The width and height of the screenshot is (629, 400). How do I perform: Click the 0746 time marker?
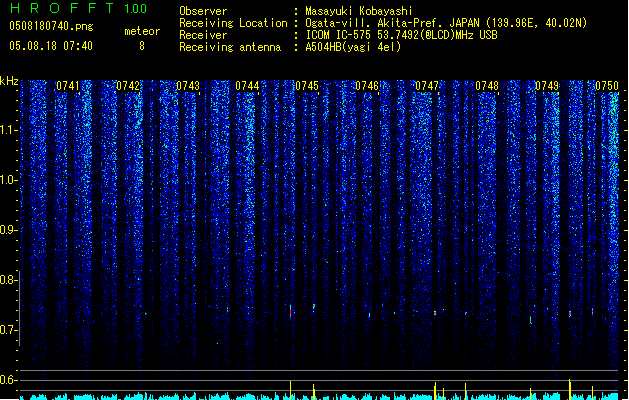(x=367, y=86)
